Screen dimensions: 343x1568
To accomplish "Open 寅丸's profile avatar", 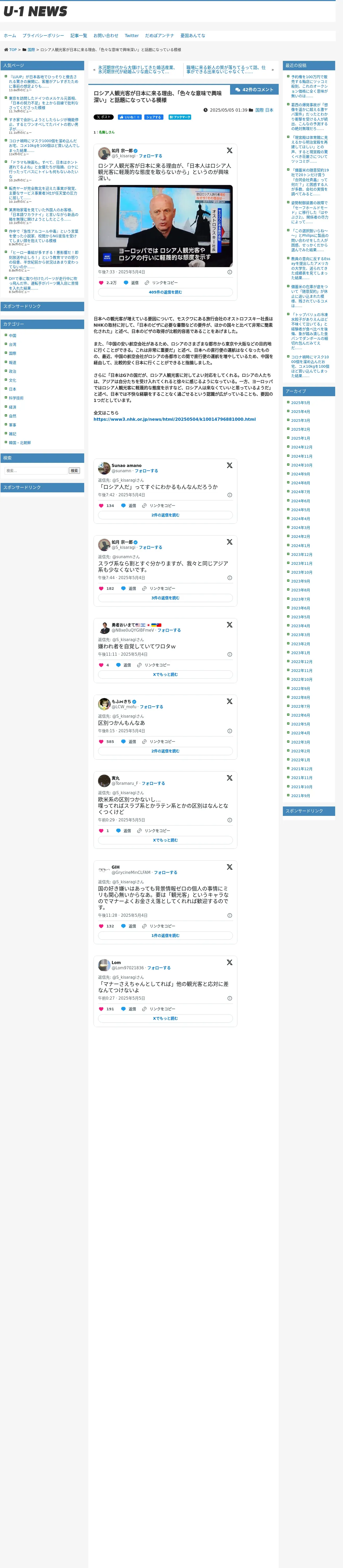I will (x=104, y=780).
